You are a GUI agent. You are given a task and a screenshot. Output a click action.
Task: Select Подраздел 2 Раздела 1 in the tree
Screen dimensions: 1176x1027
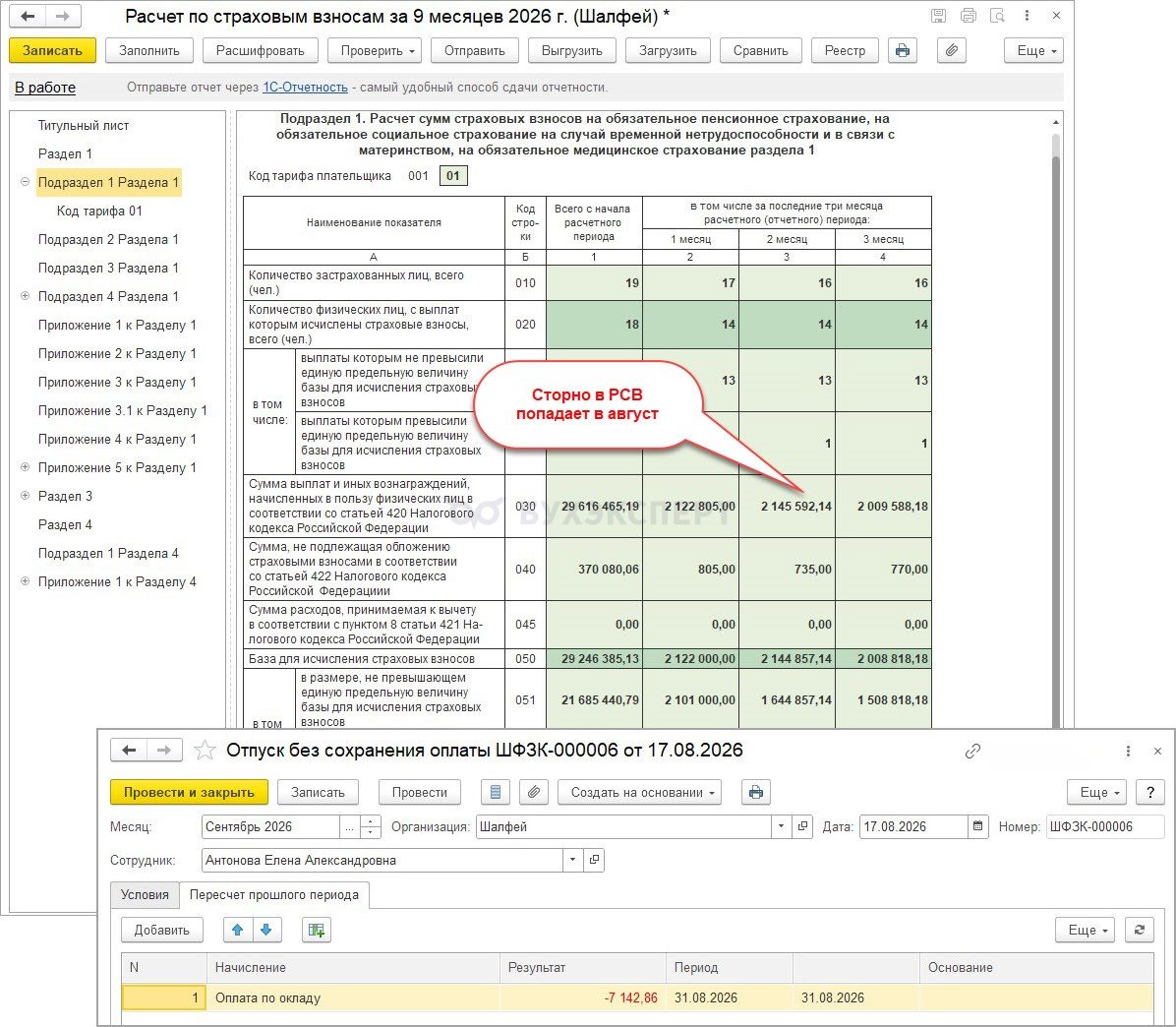[x=108, y=239]
